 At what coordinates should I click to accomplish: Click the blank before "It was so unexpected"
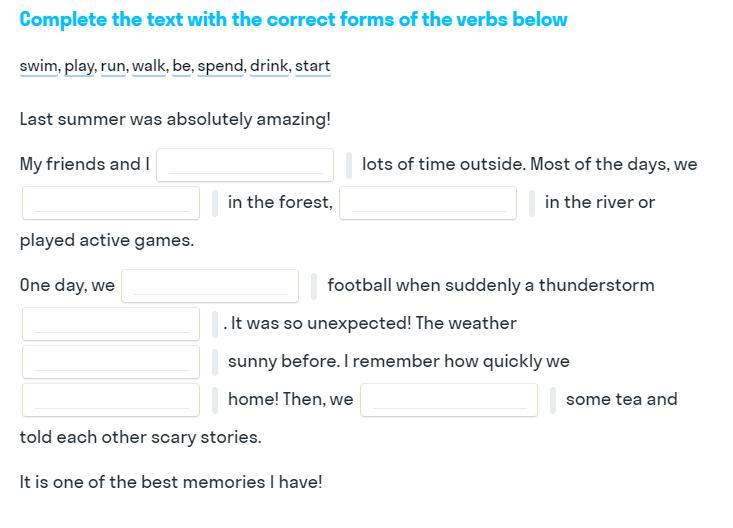click(111, 323)
